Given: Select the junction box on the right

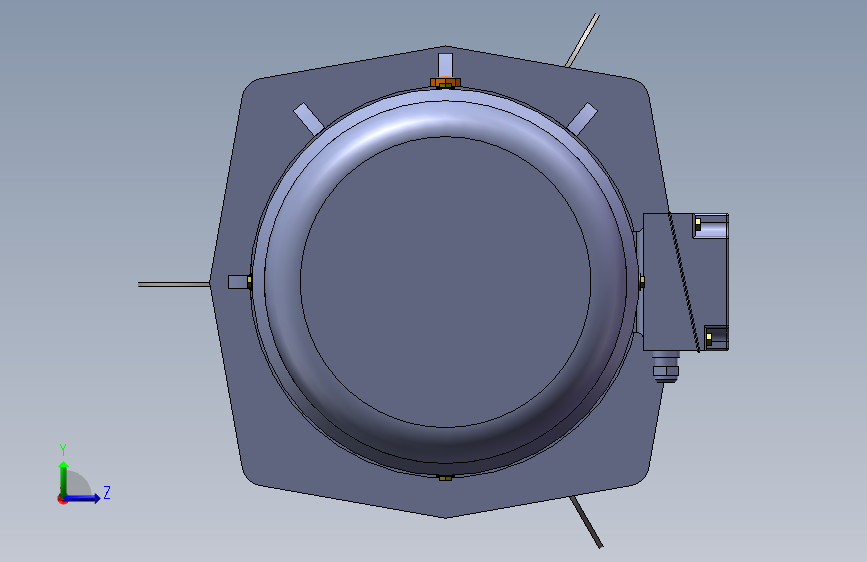Looking at the screenshot, I should 664,282.
